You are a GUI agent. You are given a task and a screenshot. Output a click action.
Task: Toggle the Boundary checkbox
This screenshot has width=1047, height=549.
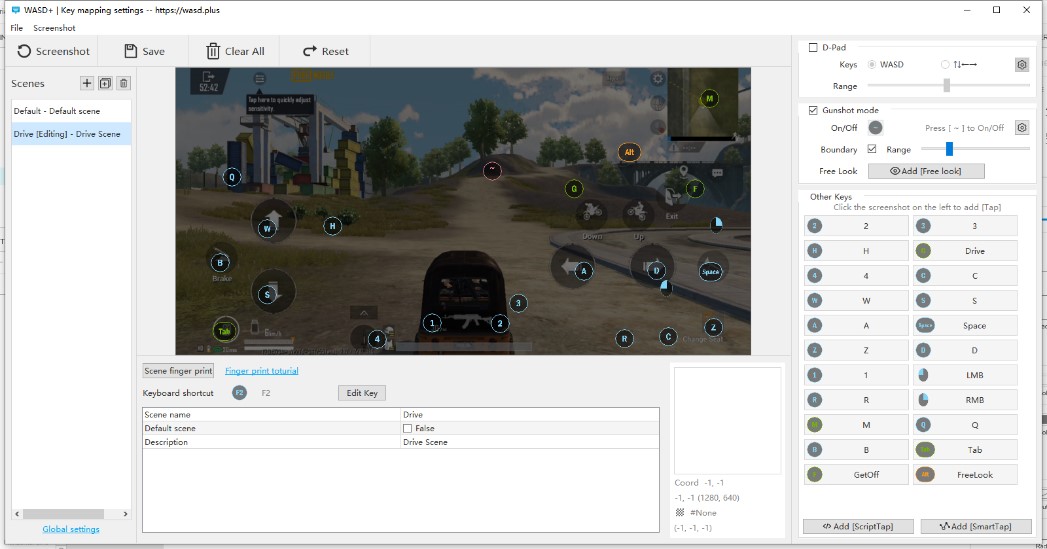(x=872, y=149)
